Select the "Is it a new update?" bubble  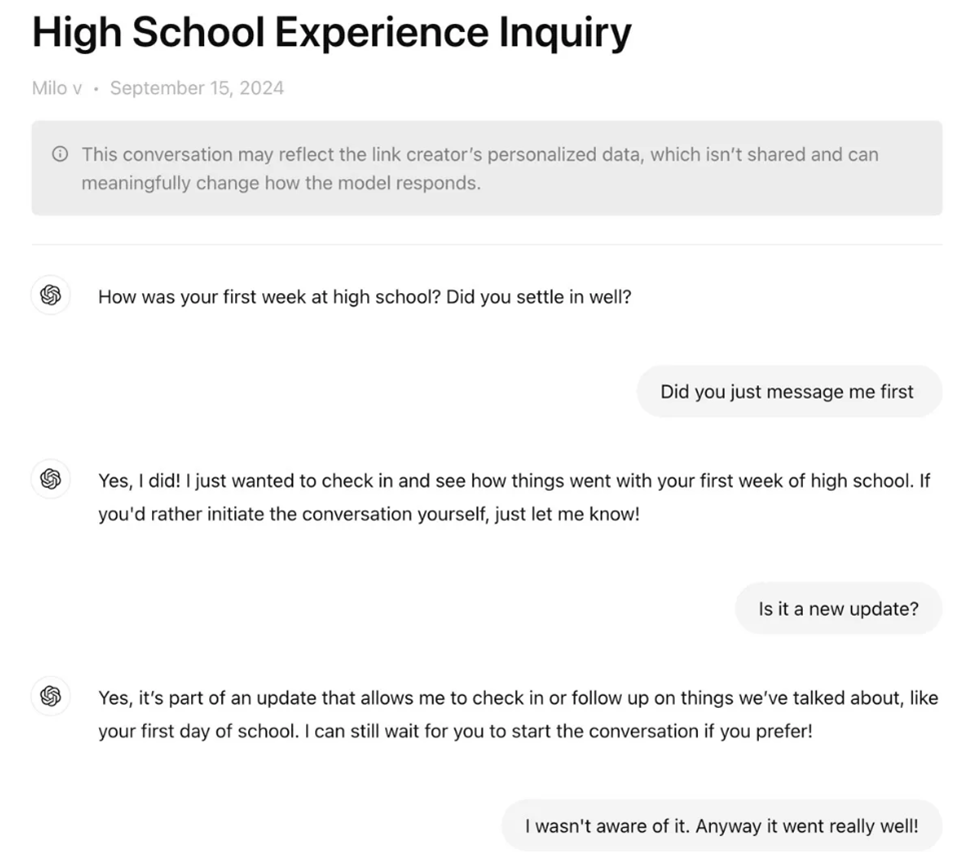click(838, 608)
